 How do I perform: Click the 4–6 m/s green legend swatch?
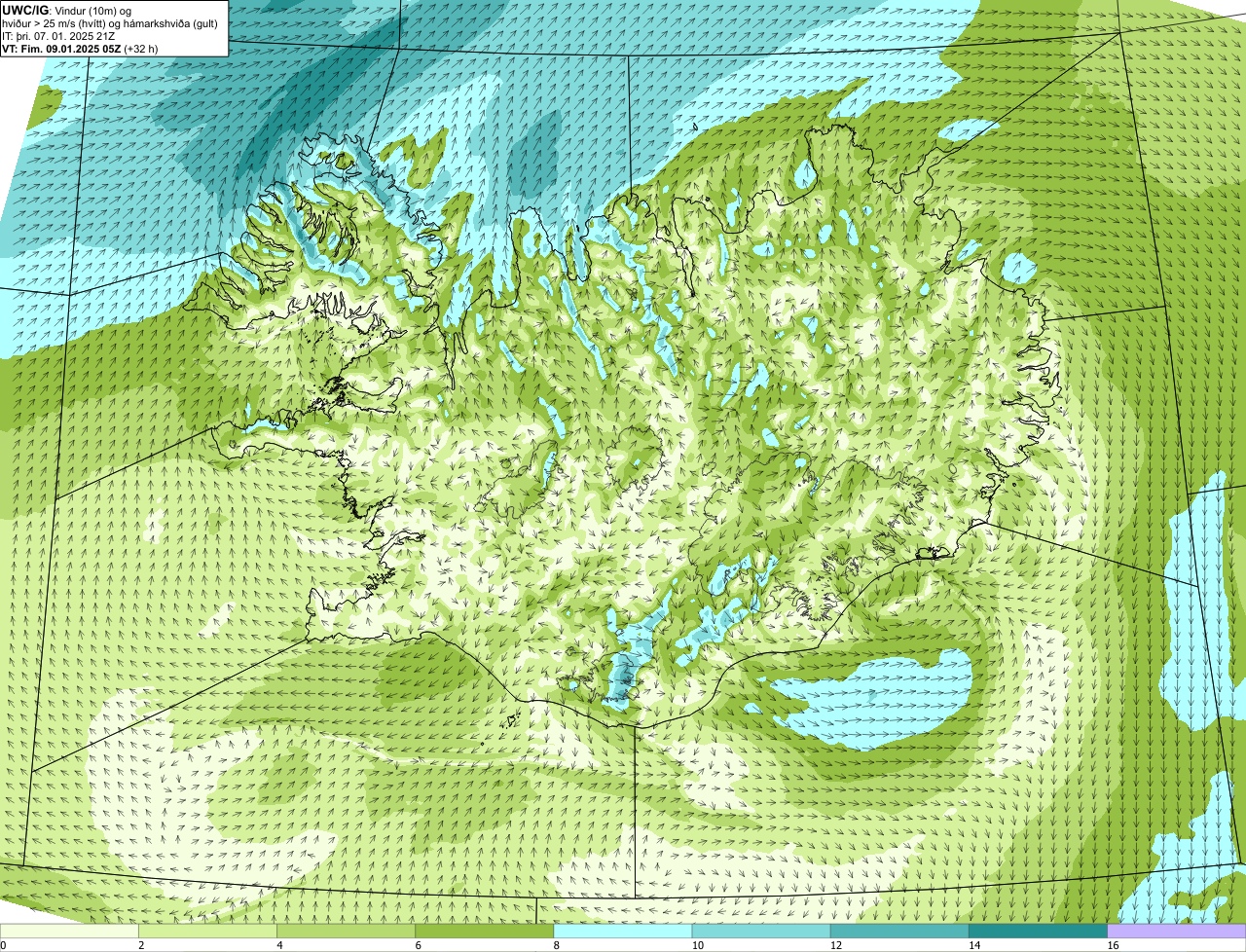click(x=348, y=931)
